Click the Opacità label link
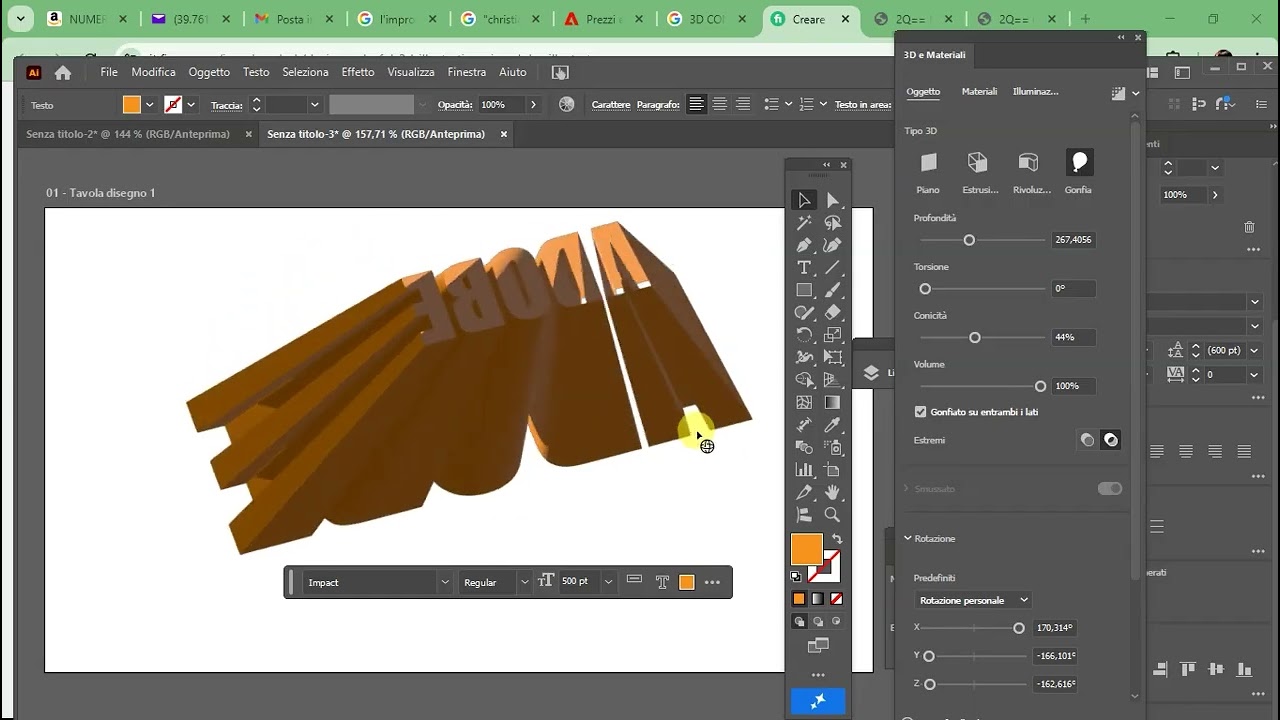1280x720 pixels. coord(455,104)
